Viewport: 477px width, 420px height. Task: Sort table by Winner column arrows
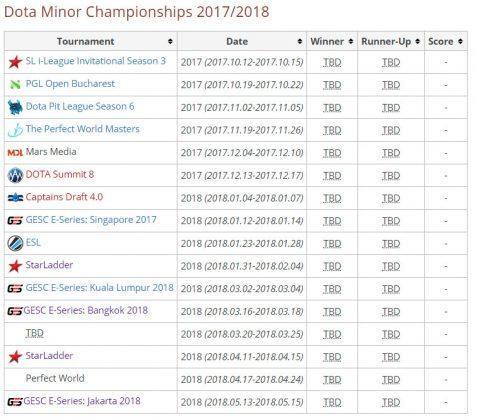351,41
